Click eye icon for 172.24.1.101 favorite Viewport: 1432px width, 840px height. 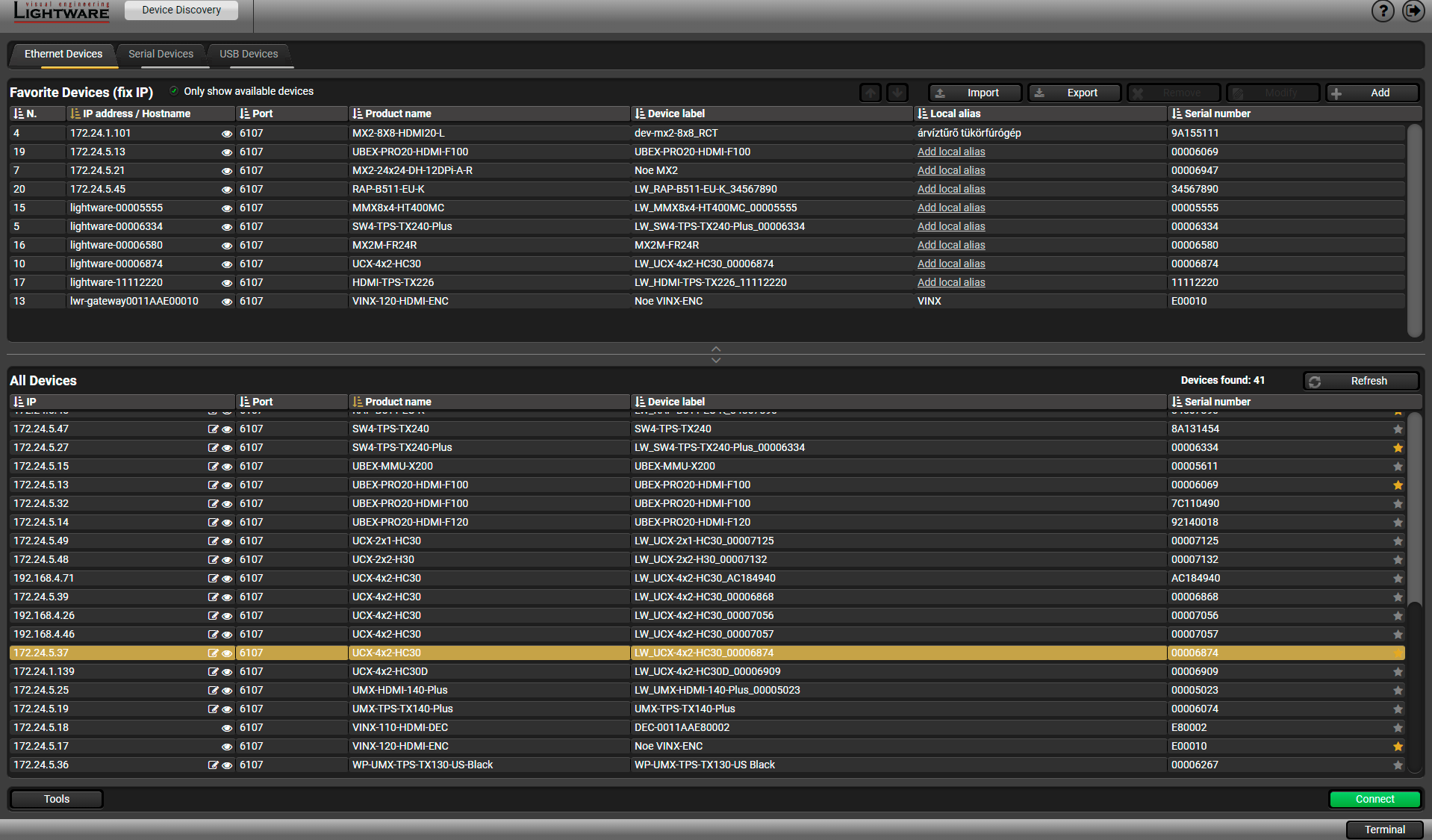(227, 134)
